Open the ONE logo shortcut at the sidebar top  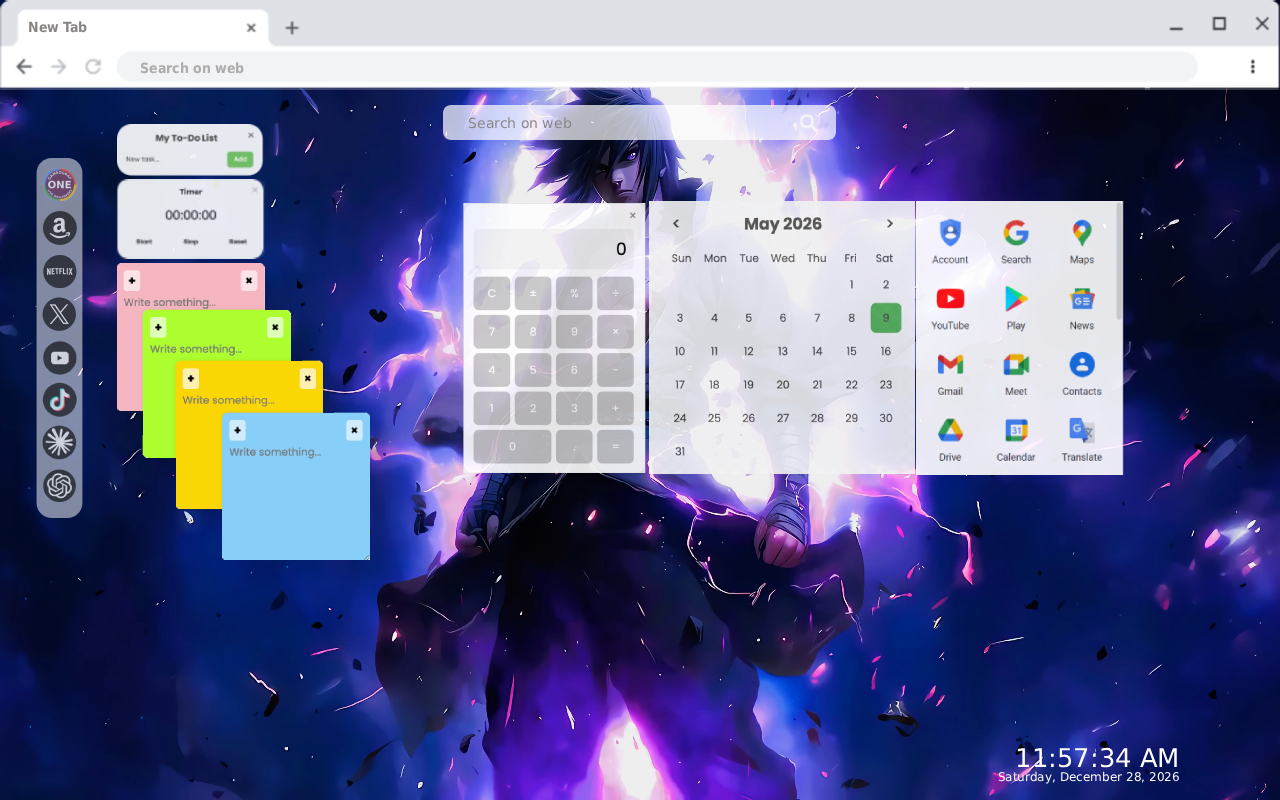pos(60,184)
